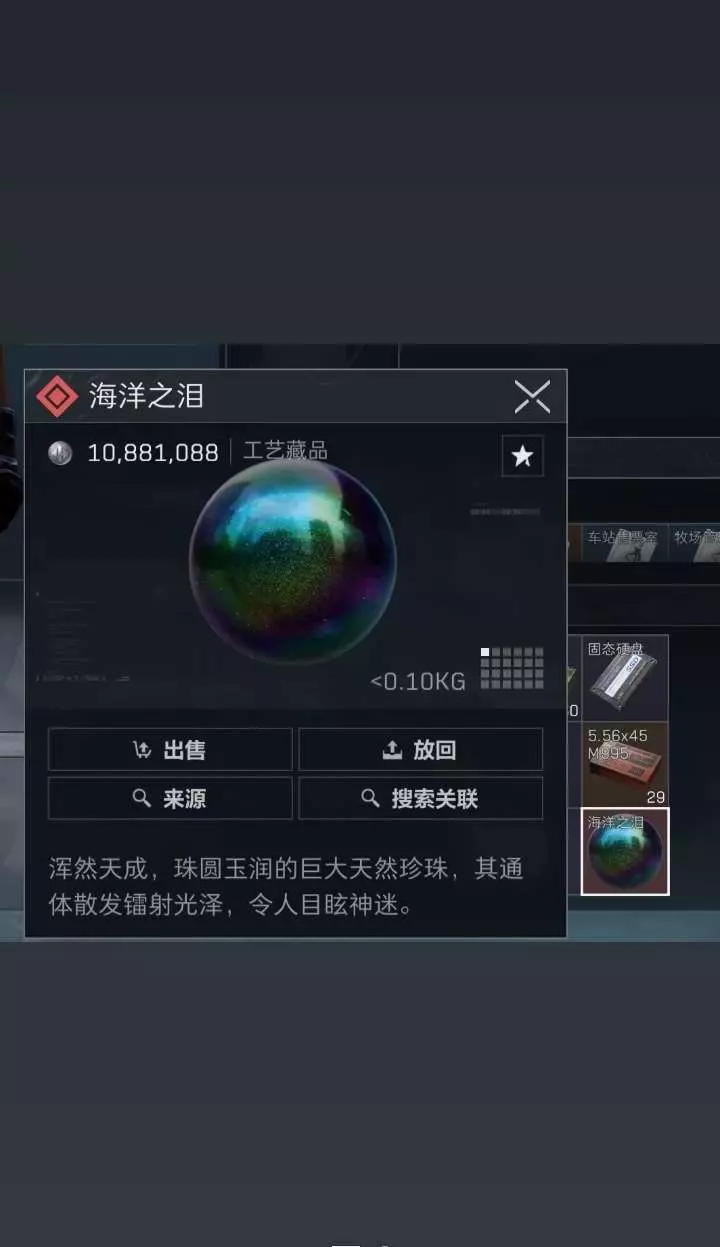Click the 出售 sell button

(x=170, y=750)
